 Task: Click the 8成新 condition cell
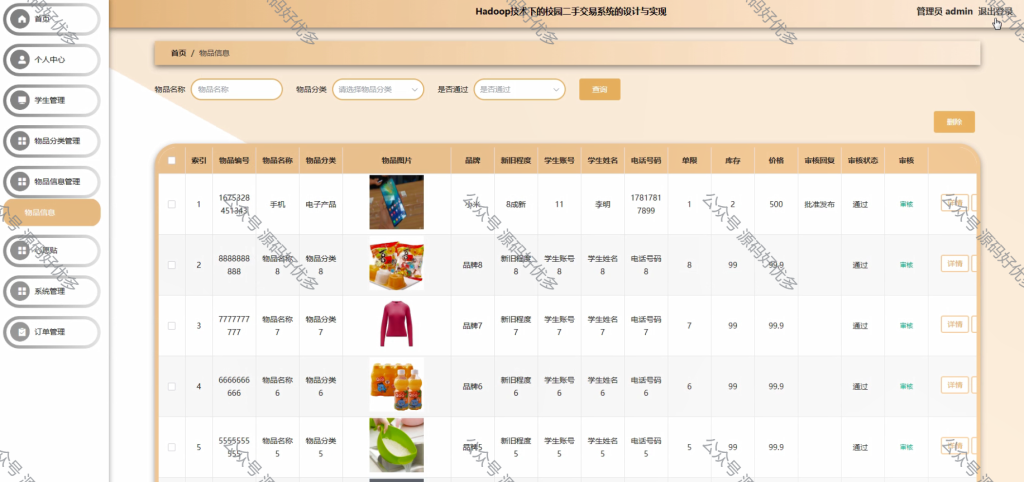(x=515, y=204)
